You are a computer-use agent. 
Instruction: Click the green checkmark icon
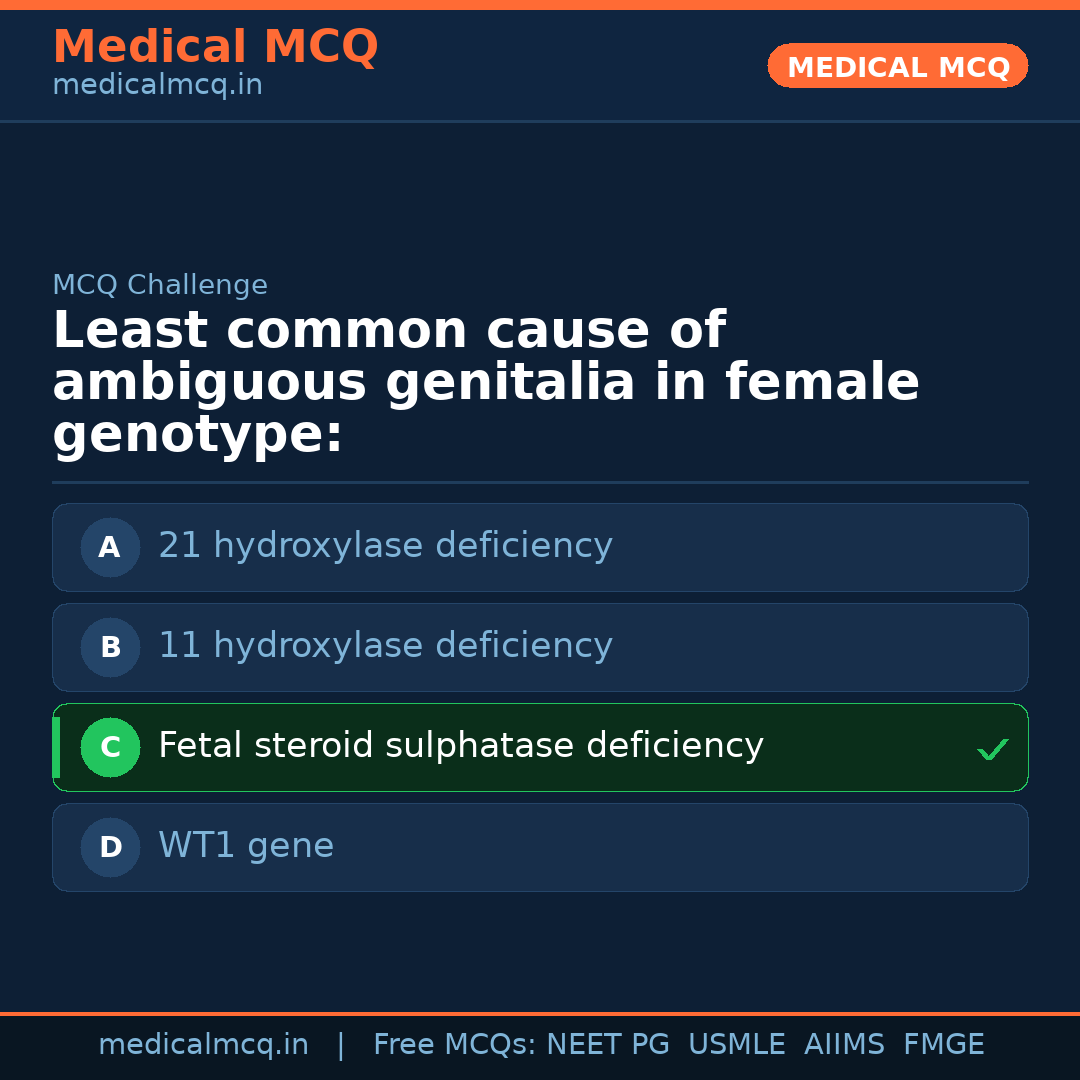tap(992, 749)
